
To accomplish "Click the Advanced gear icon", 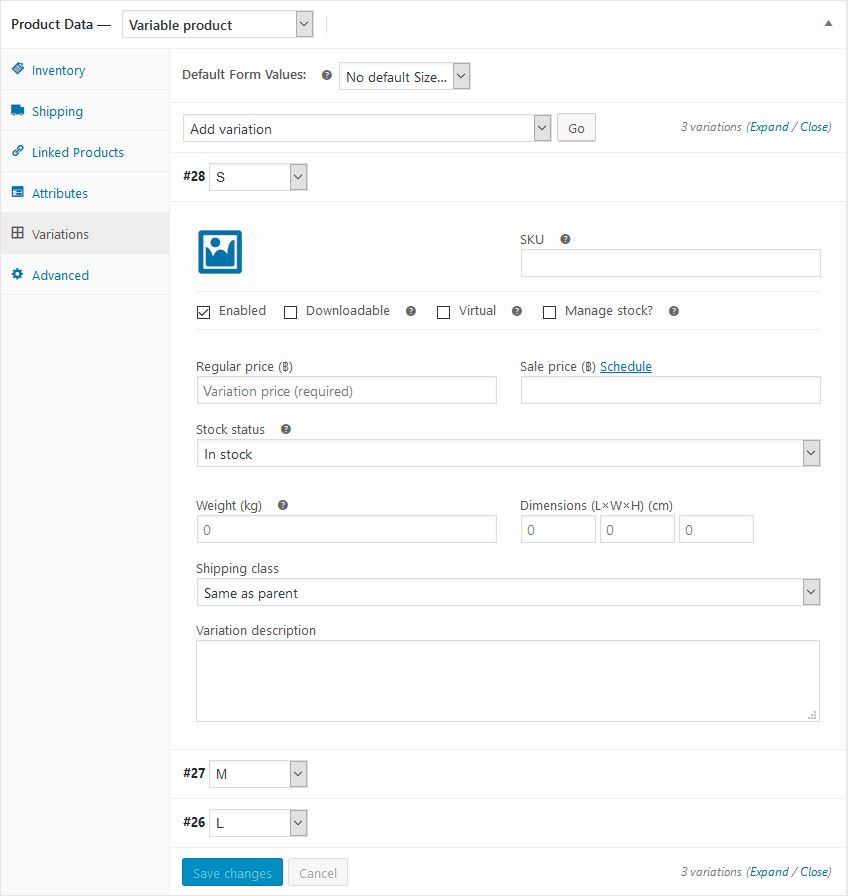I will [x=18, y=274].
